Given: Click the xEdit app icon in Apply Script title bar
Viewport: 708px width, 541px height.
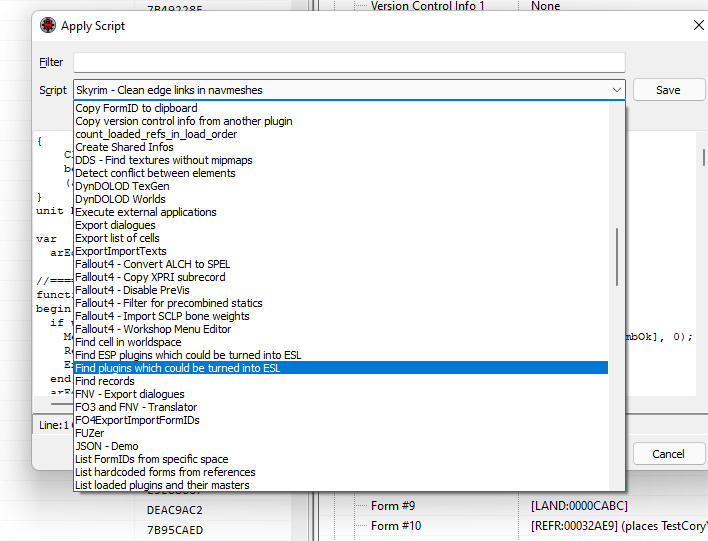Looking at the screenshot, I should [x=47, y=25].
